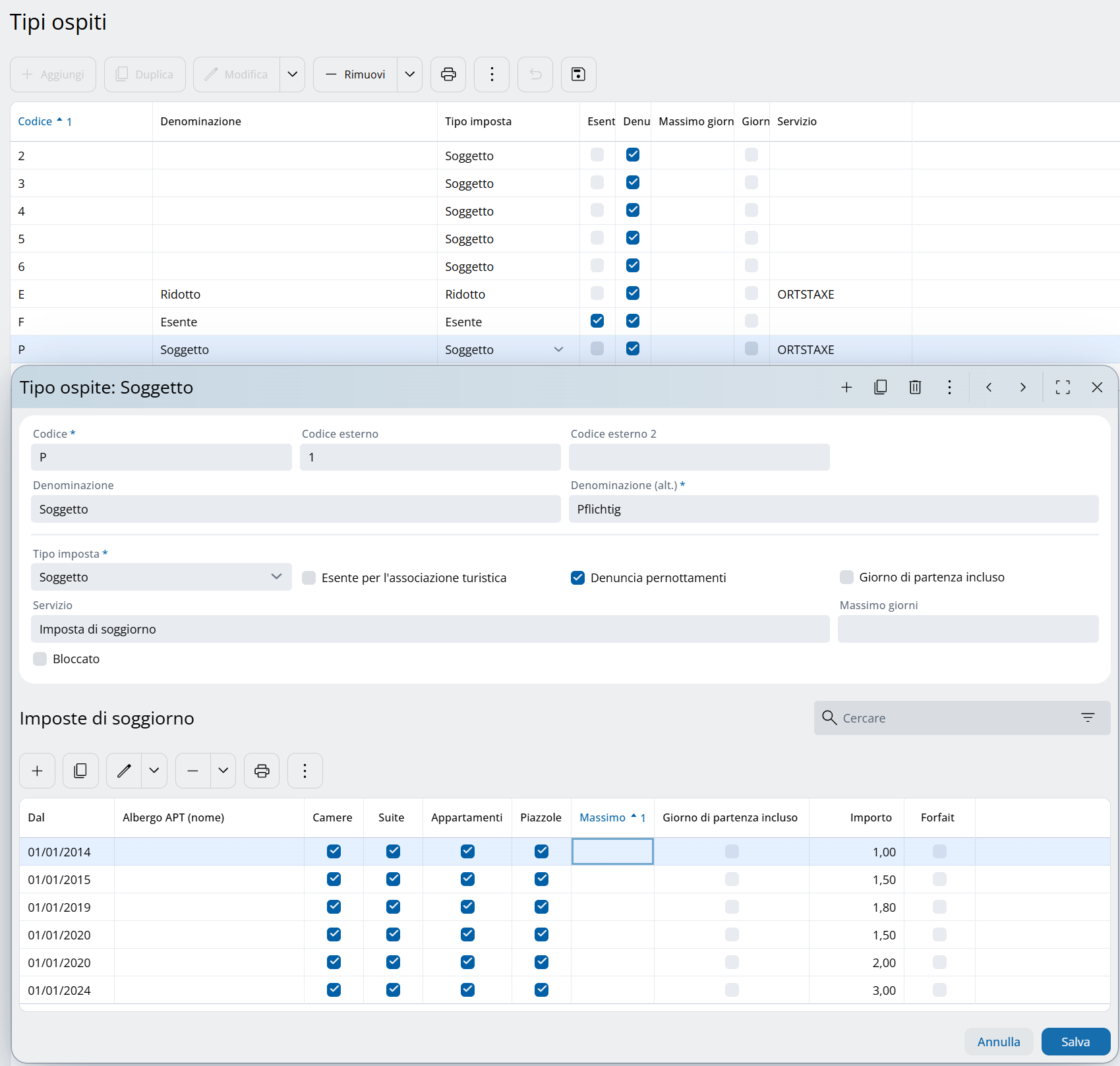Click the filter icon in the Cercare search box
Viewport: 1120px width, 1066px height.
tap(1088, 717)
